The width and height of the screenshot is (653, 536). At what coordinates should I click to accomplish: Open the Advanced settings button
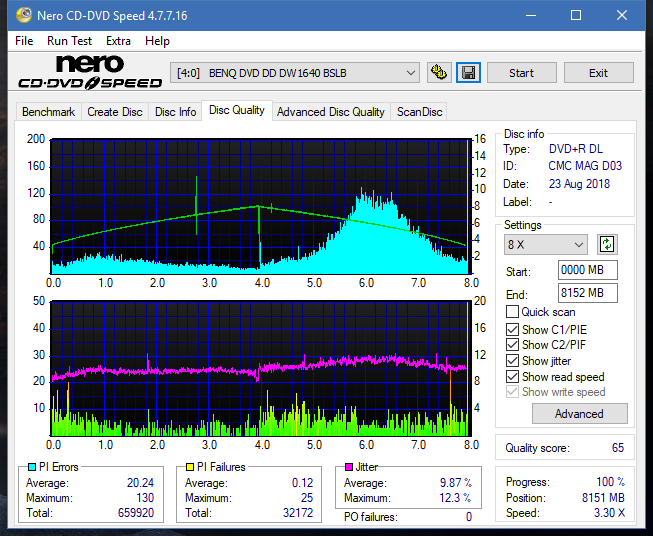pos(579,414)
